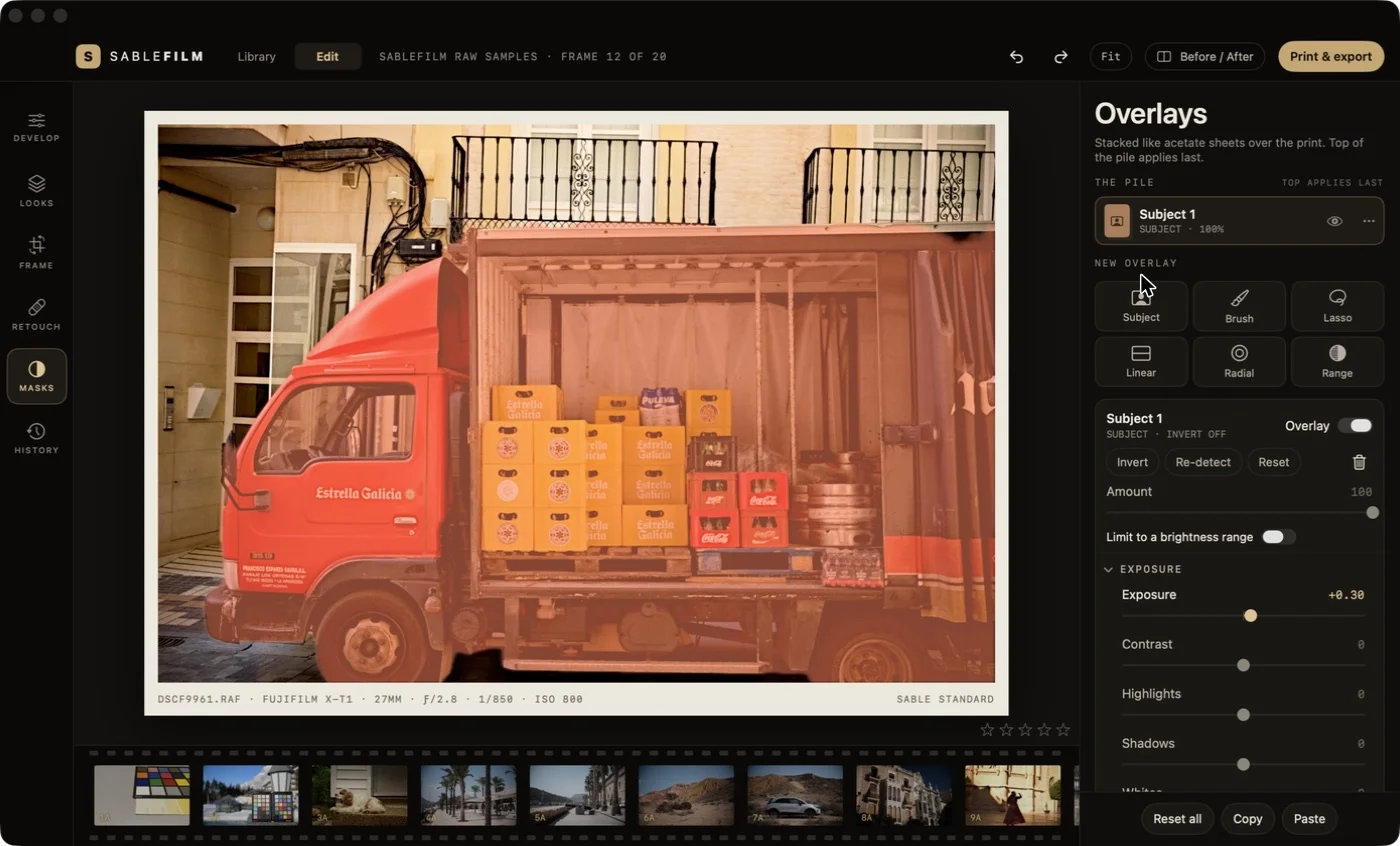Add a new Lasso overlay
1400x846 pixels.
pyautogui.click(x=1337, y=306)
